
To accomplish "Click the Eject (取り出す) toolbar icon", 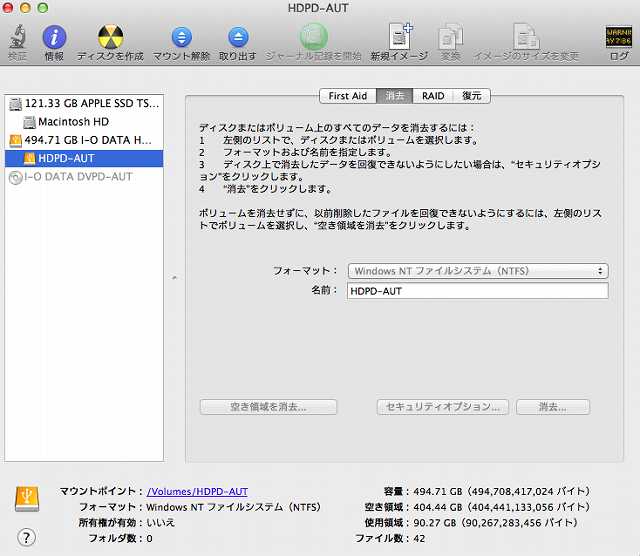I will click(238, 37).
